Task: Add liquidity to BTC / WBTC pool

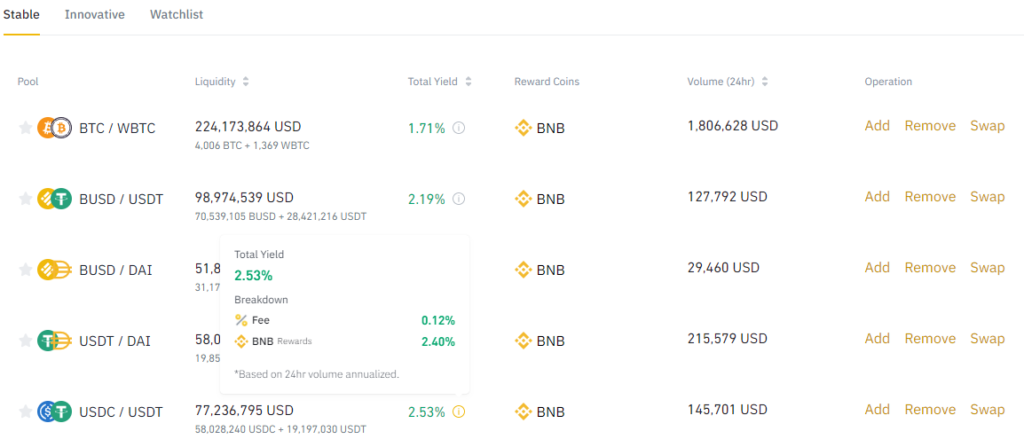Action: tap(877, 126)
